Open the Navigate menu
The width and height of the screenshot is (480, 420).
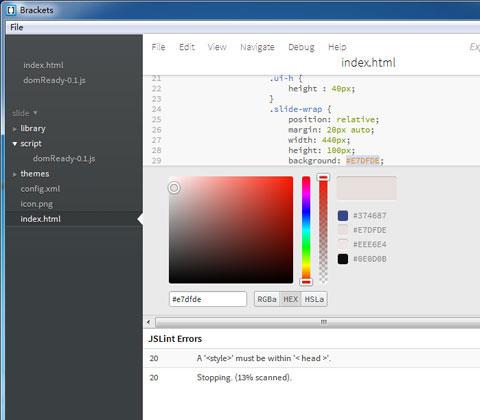(257, 47)
